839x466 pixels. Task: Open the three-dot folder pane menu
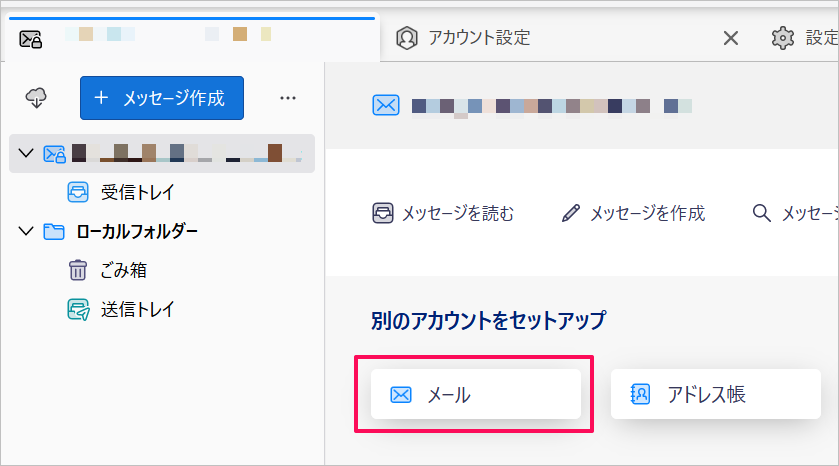tap(288, 98)
